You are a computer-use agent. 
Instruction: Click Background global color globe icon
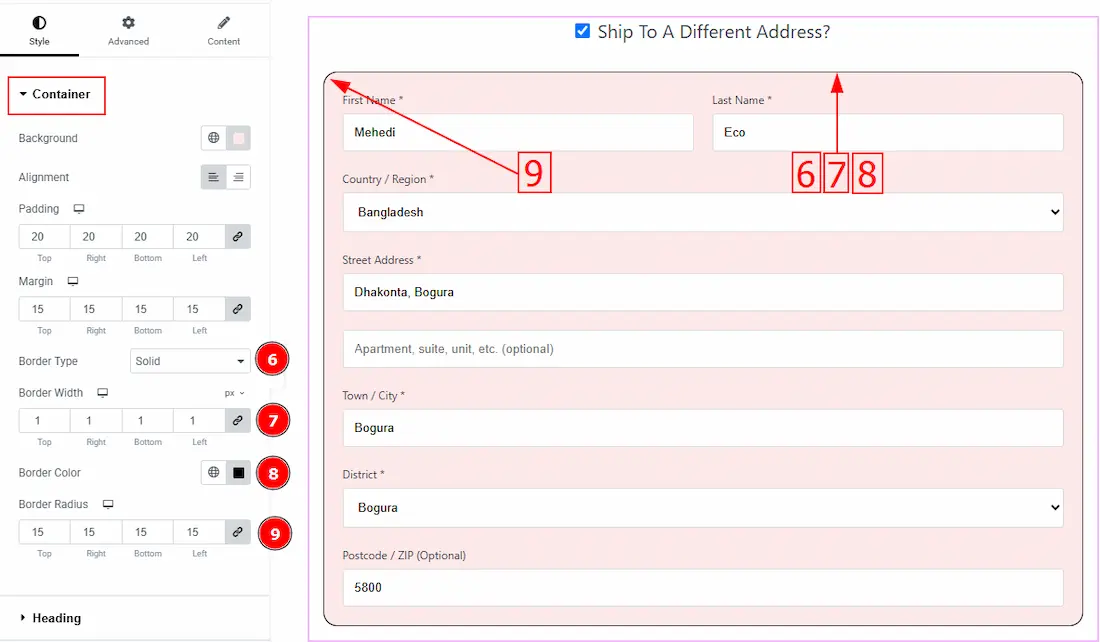pos(213,138)
